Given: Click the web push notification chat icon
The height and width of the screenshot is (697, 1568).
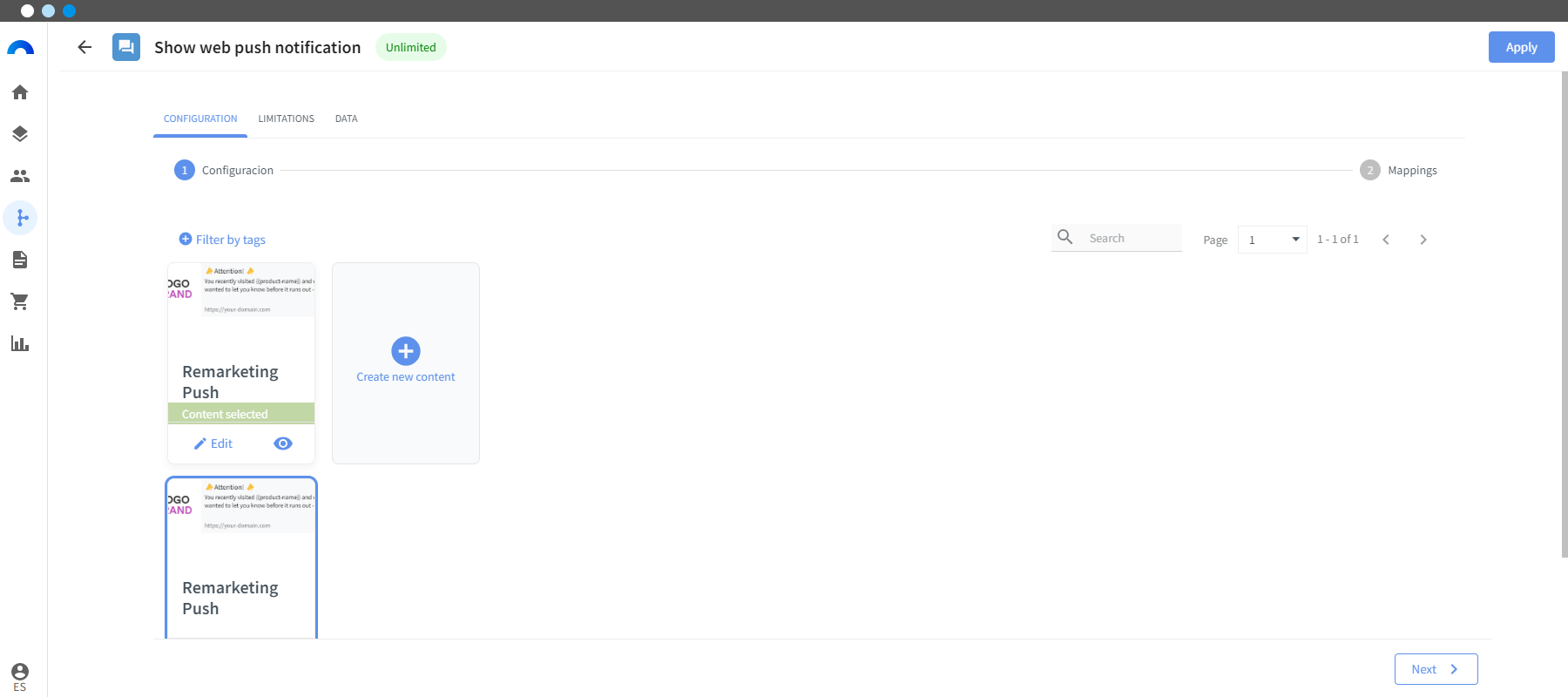Looking at the screenshot, I should coord(126,47).
